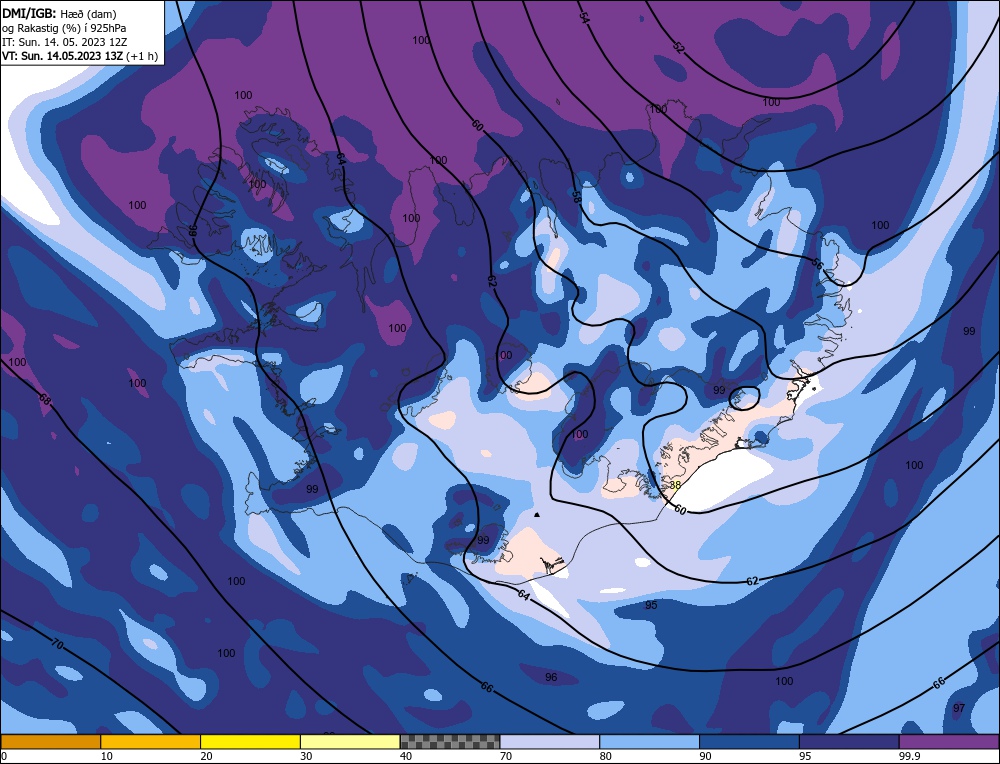The width and height of the screenshot is (1000, 764).
Task: Click the light blue 80–90 legend swatch
Action: tap(649, 741)
